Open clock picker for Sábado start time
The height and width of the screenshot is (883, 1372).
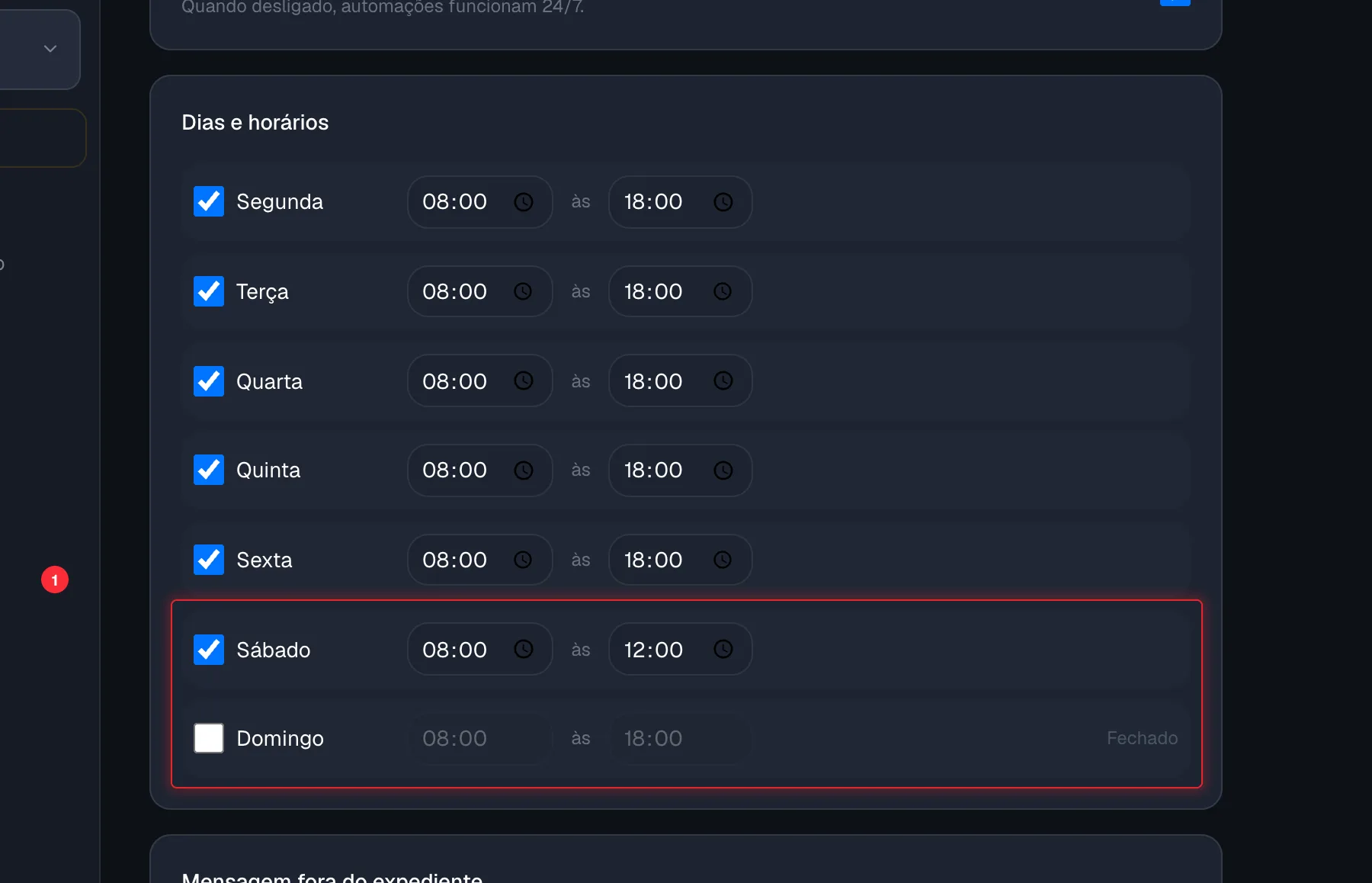coord(524,649)
